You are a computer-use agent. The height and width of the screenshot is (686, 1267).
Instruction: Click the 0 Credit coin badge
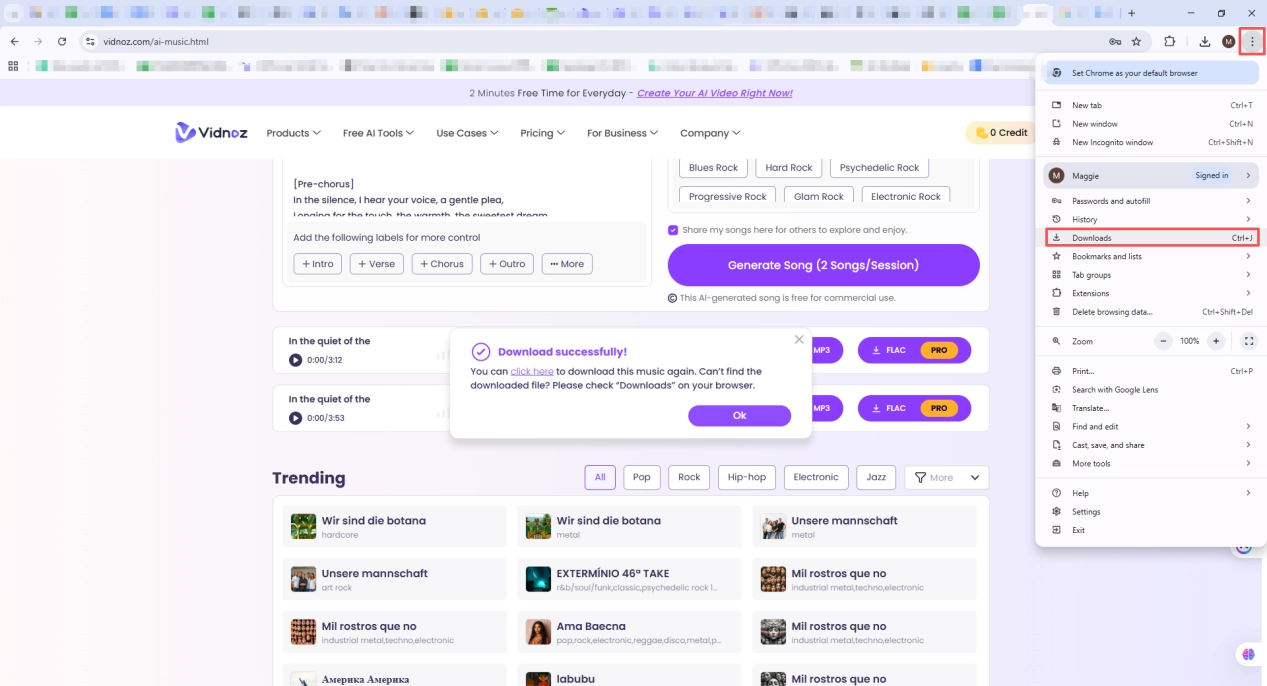[1000, 131]
